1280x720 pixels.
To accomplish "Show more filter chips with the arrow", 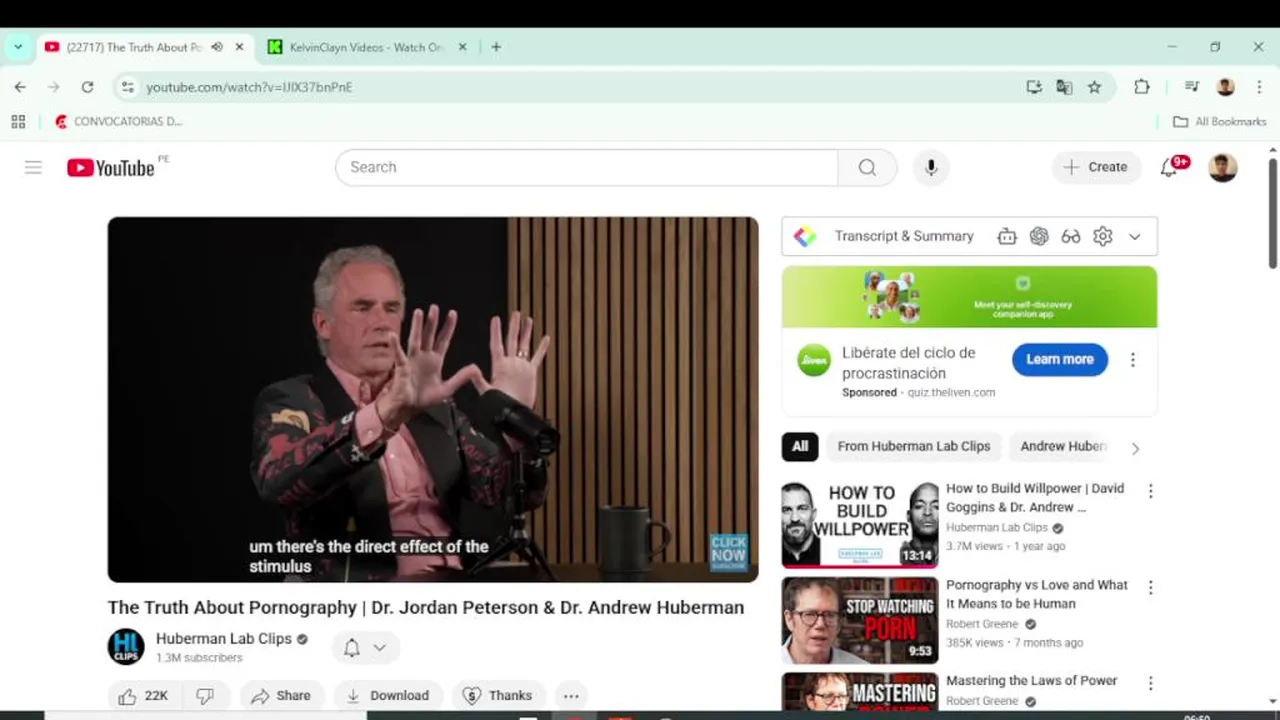I will (1135, 448).
